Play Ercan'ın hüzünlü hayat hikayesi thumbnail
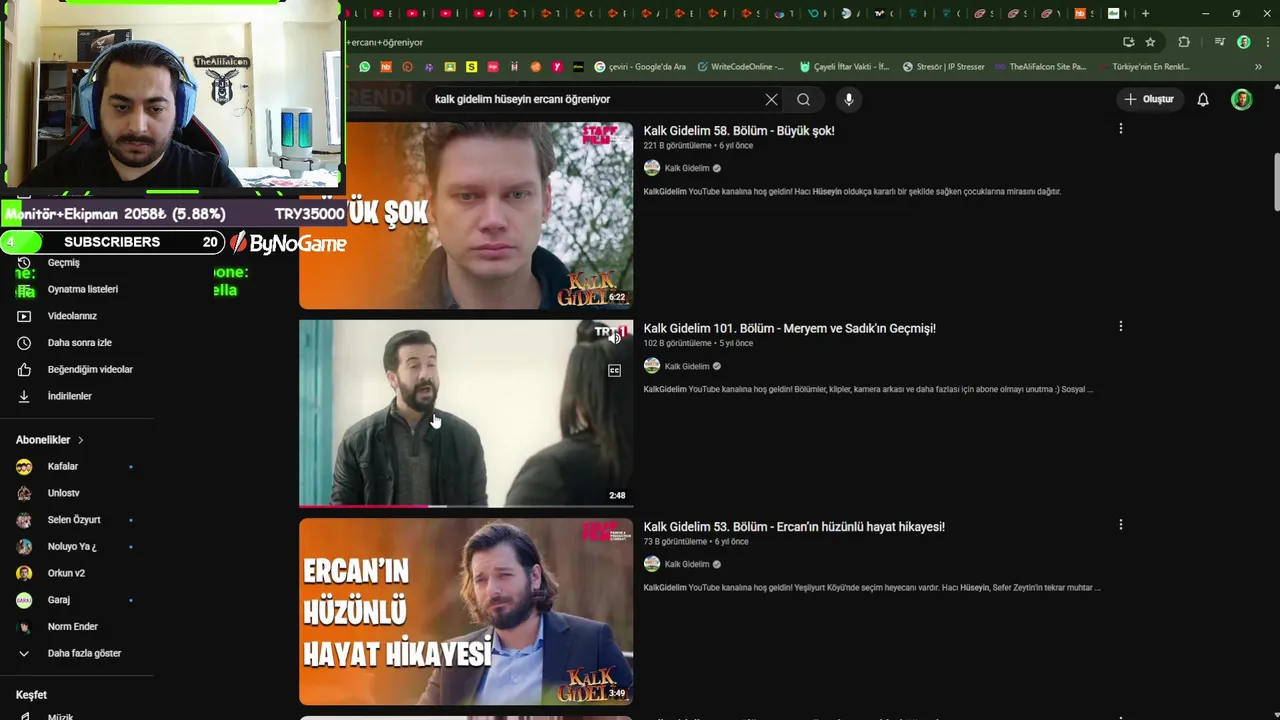 pyautogui.click(x=466, y=611)
